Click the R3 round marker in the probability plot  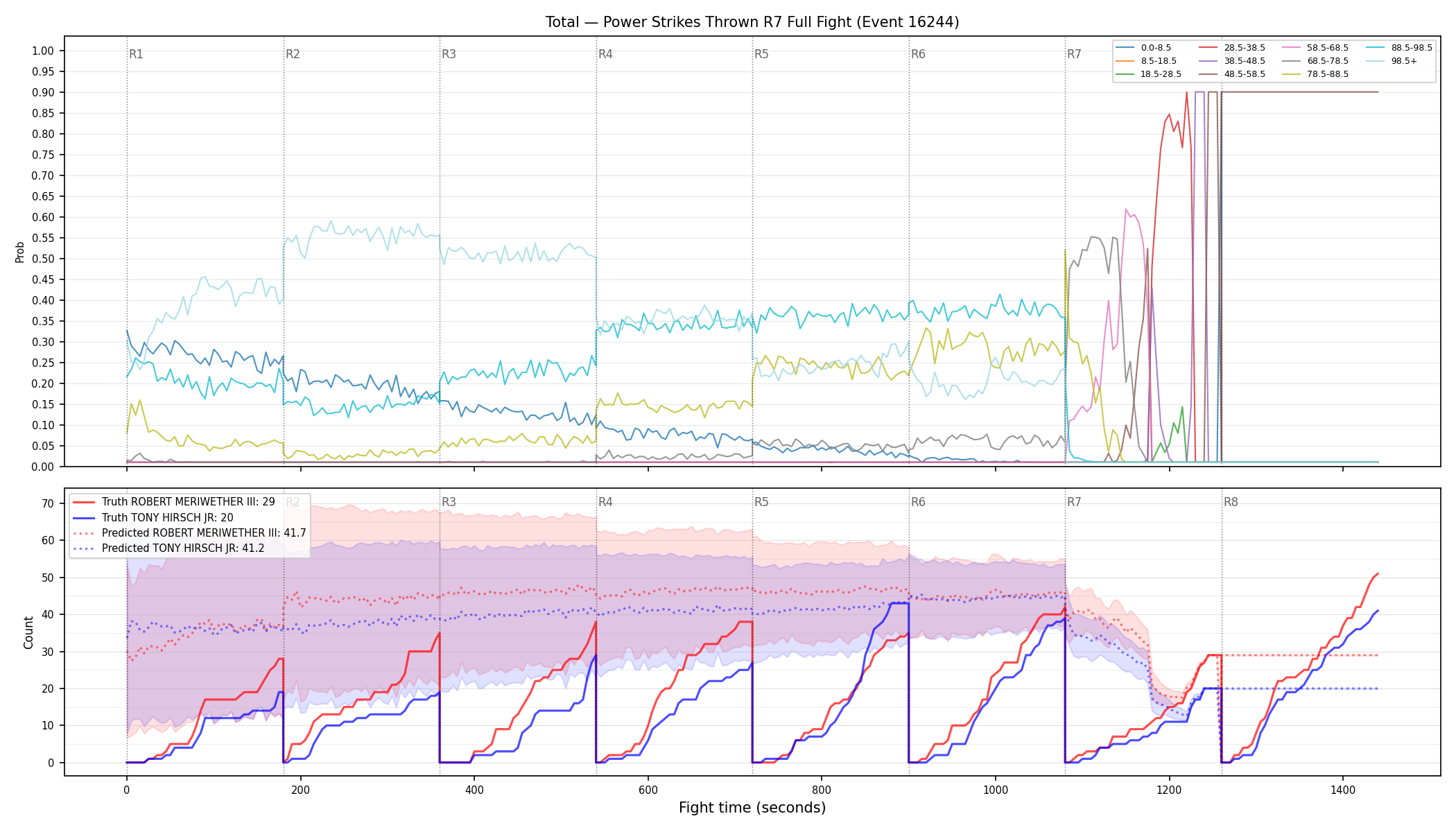449,54
